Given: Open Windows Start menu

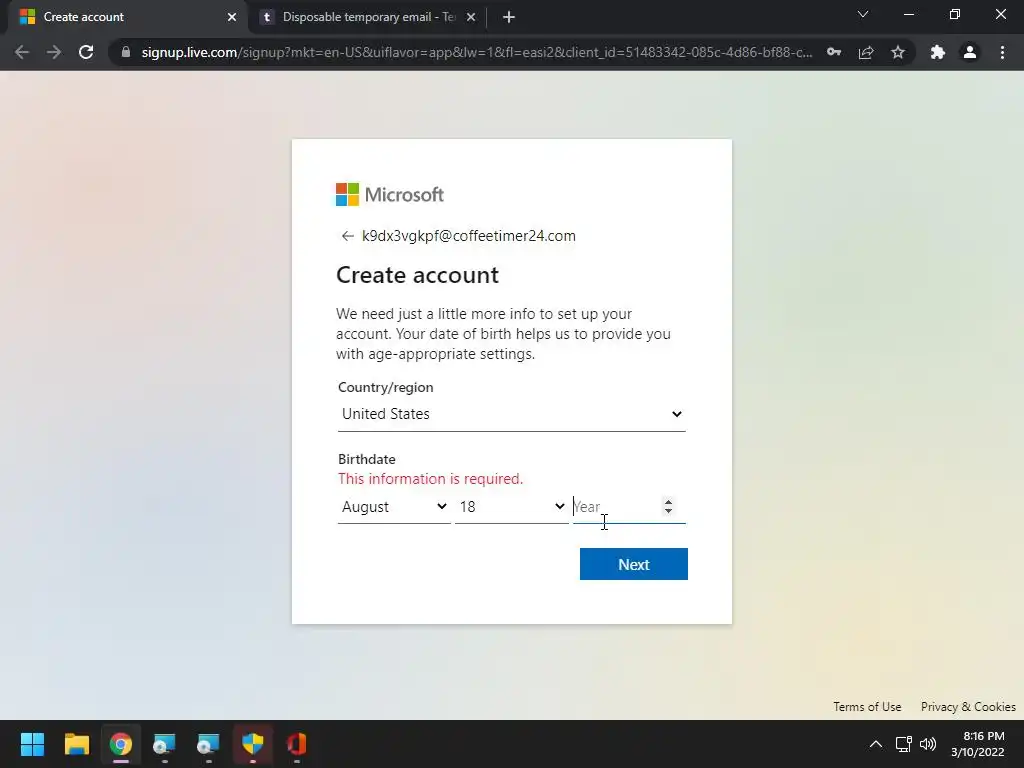Looking at the screenshot, I should pyautogui.click(x=32, y=744).
